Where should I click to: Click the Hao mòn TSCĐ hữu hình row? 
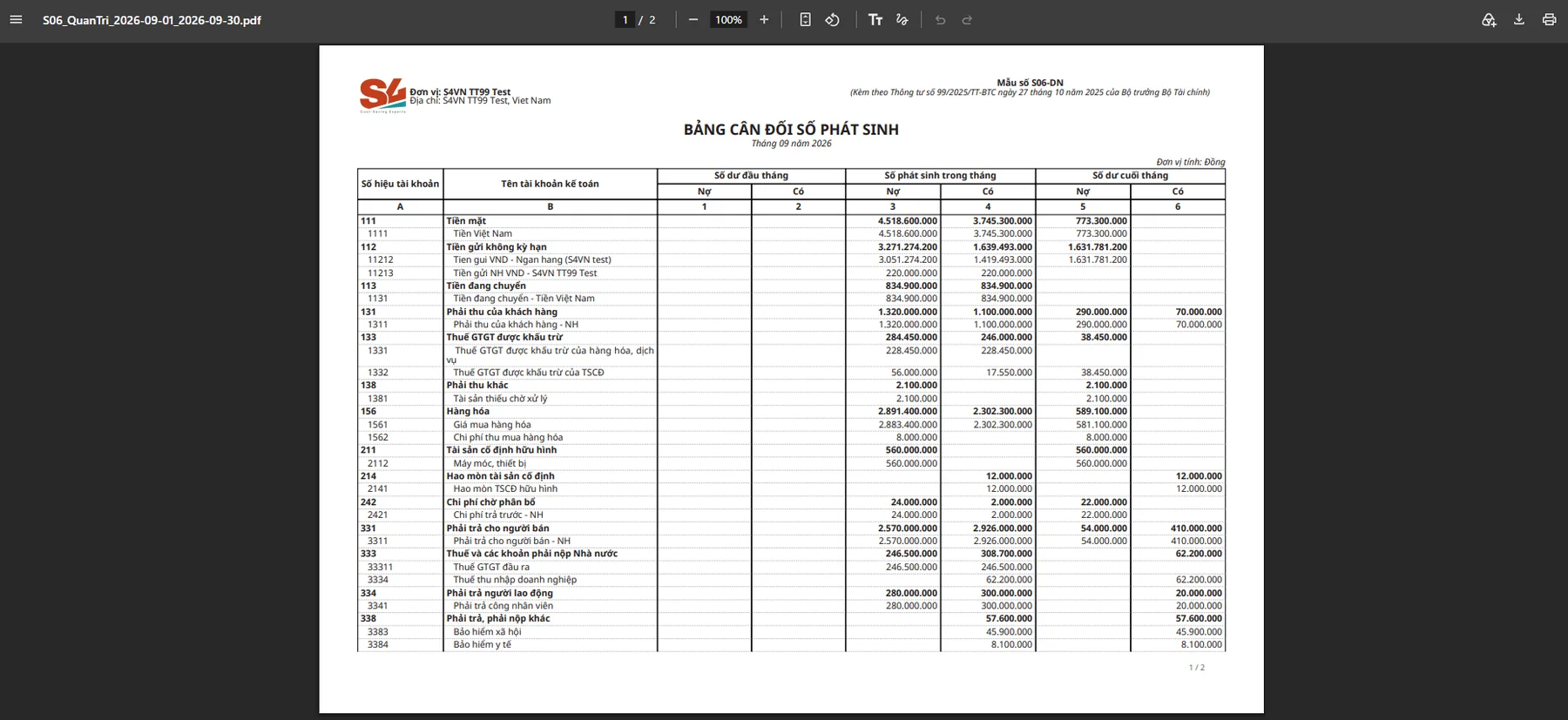pyautogui.click(x=791, y=489)
